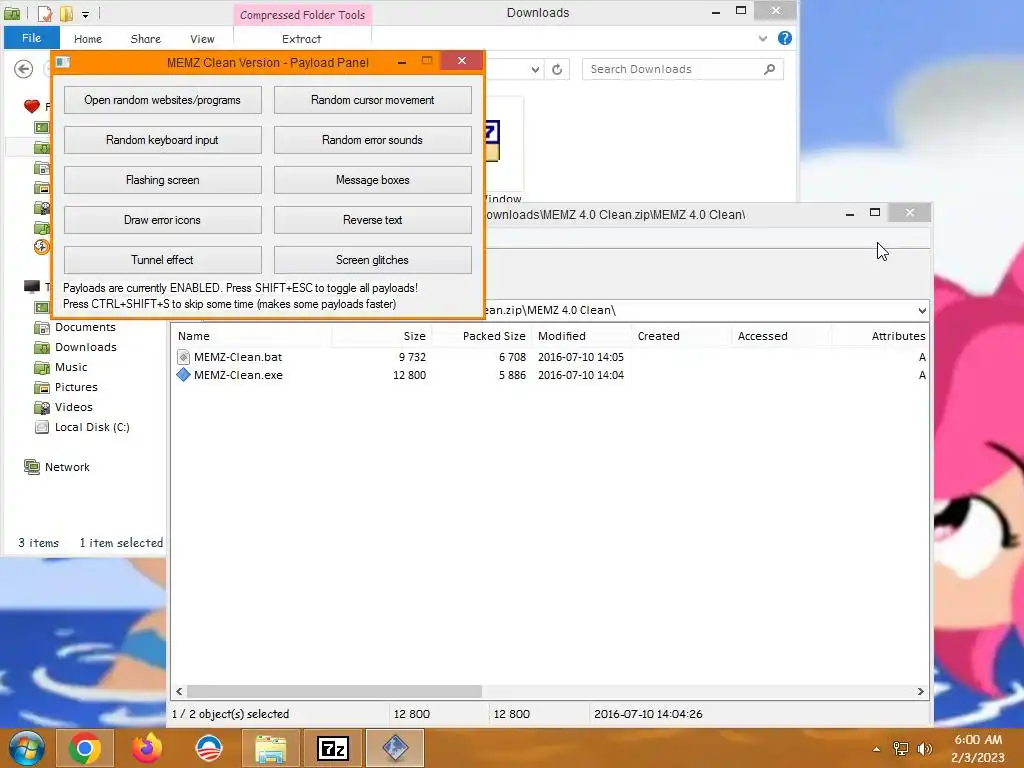Image resolution: width=1024 pixels, height=768 pixels.
Task: Toggle Random error sounds payload
Action: point(372,140)
